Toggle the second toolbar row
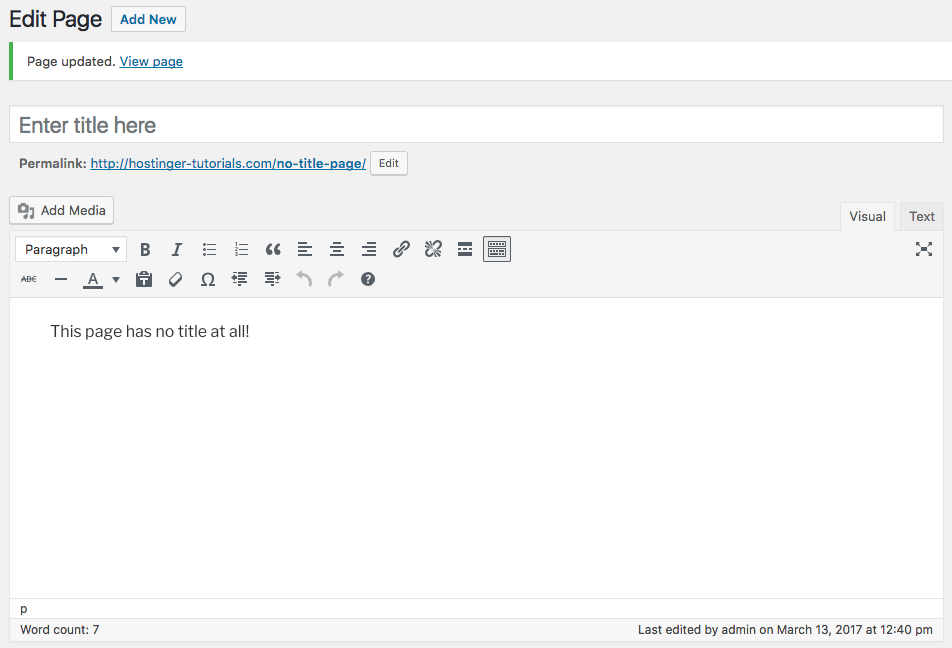952x648 pixels. pyautogui.click(x=497, y=249)
